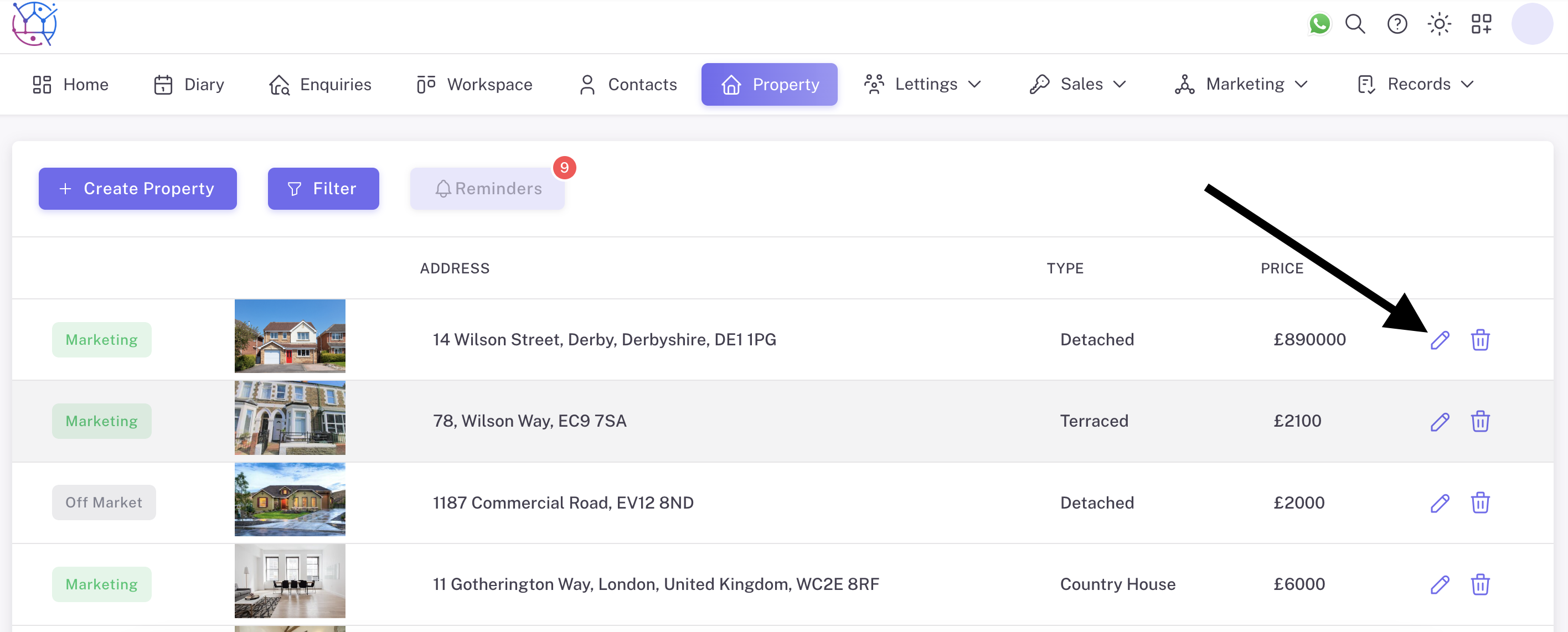Click the app logo at top left
This screenshot has height=632, width=1568.
35,24
